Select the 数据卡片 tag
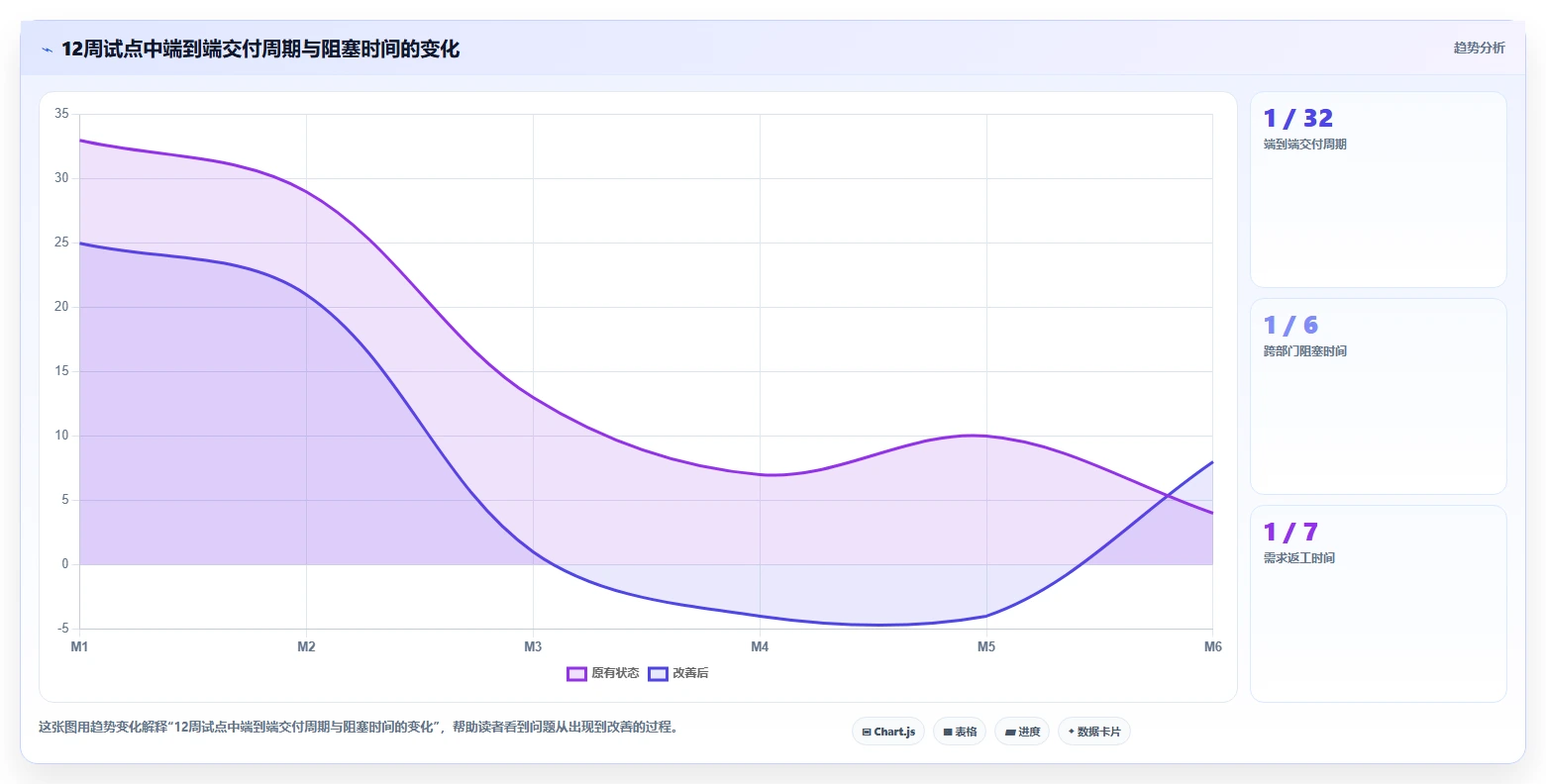1546x784 pixels. coord(1094,732)
